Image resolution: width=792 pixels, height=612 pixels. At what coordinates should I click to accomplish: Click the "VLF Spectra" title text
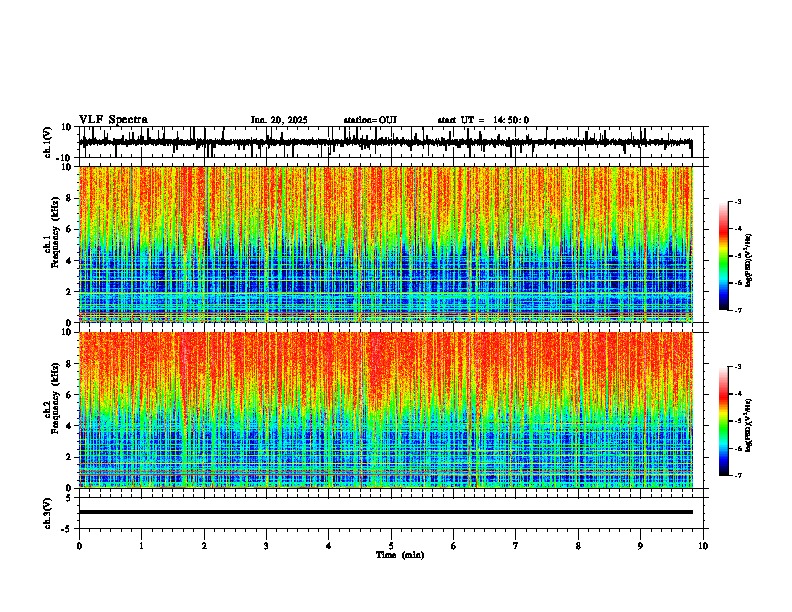113,119
